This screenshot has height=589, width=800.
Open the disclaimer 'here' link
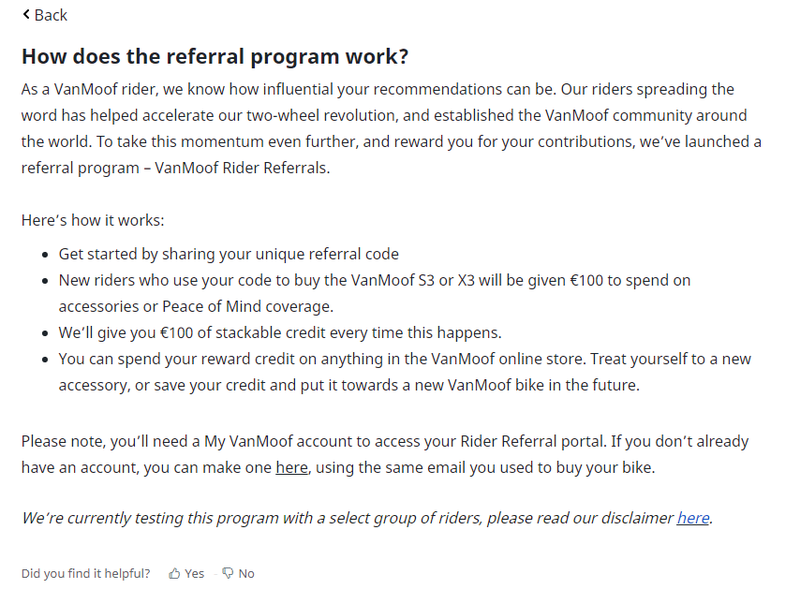(x=693, y=518)
